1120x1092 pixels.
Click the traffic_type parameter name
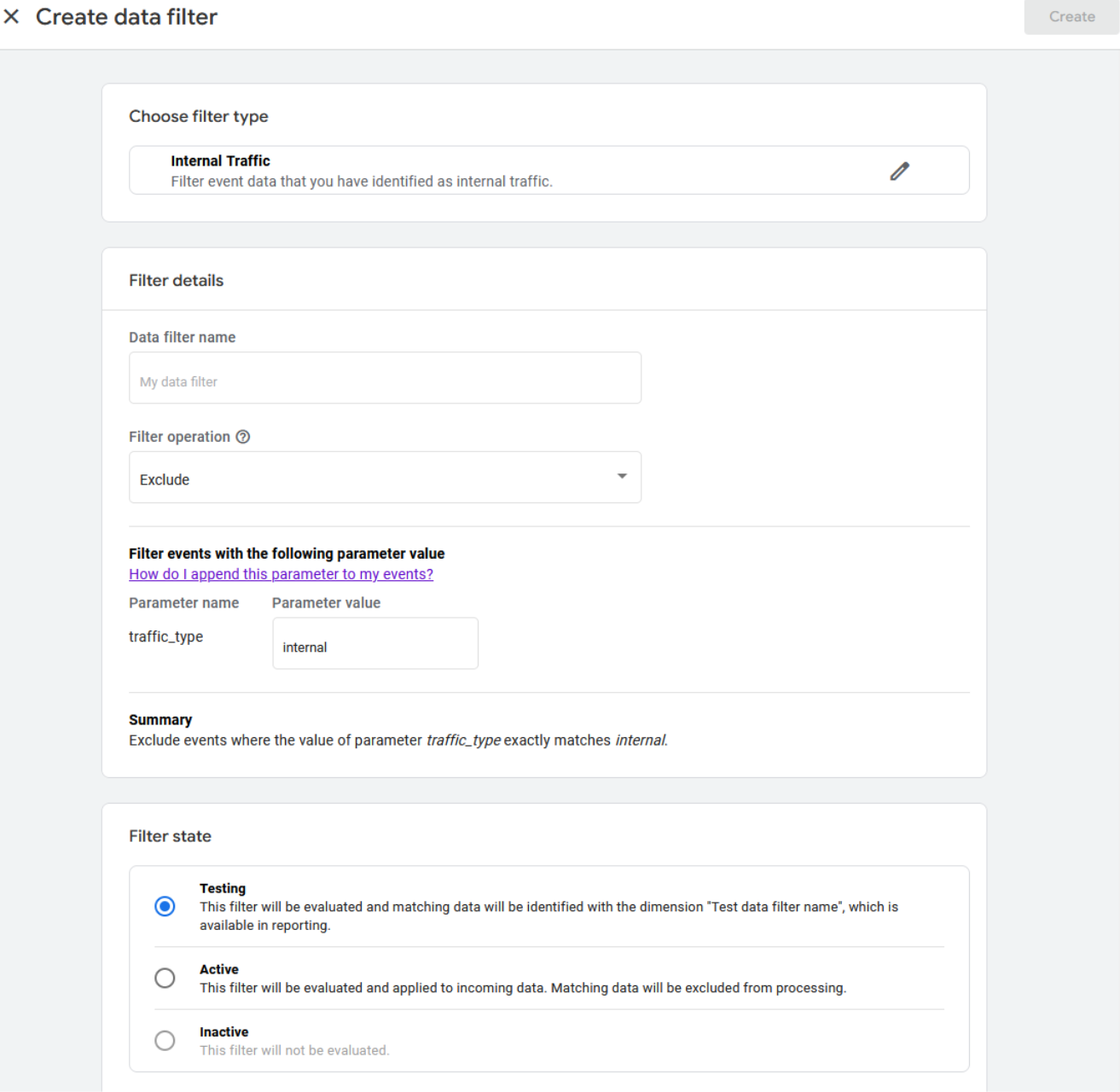(165, 636)
